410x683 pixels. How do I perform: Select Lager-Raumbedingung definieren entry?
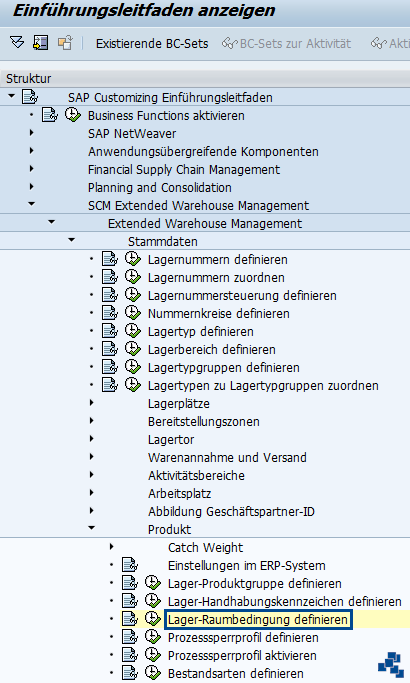(258, 619)
